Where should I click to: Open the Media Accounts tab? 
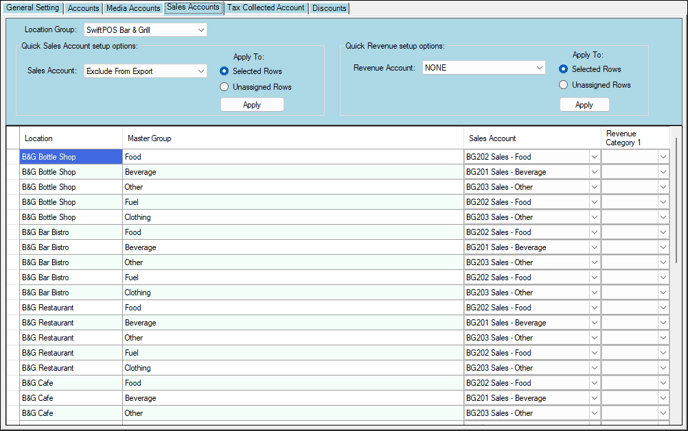[133, 8]
